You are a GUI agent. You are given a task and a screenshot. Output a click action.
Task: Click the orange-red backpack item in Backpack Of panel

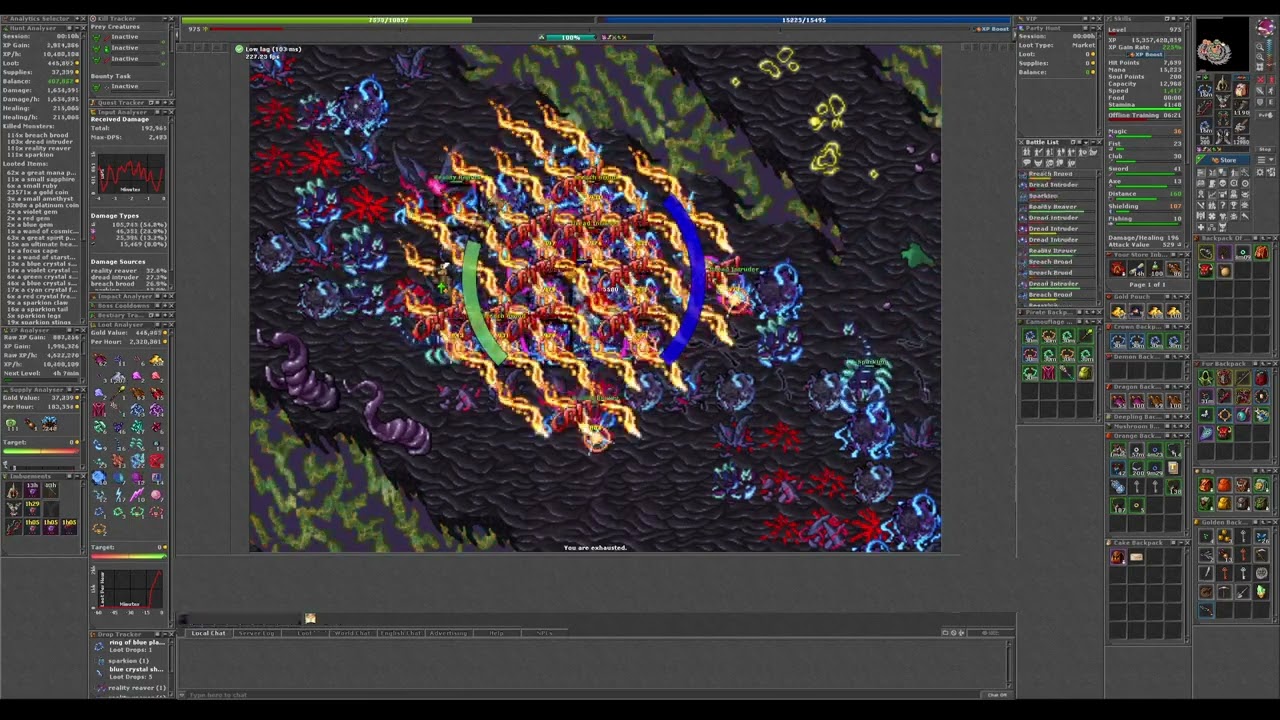1262,252
